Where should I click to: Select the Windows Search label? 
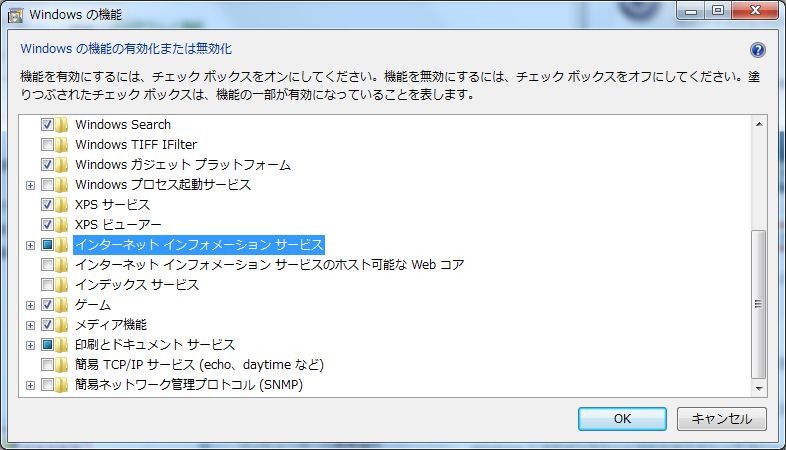pos(123,124)
